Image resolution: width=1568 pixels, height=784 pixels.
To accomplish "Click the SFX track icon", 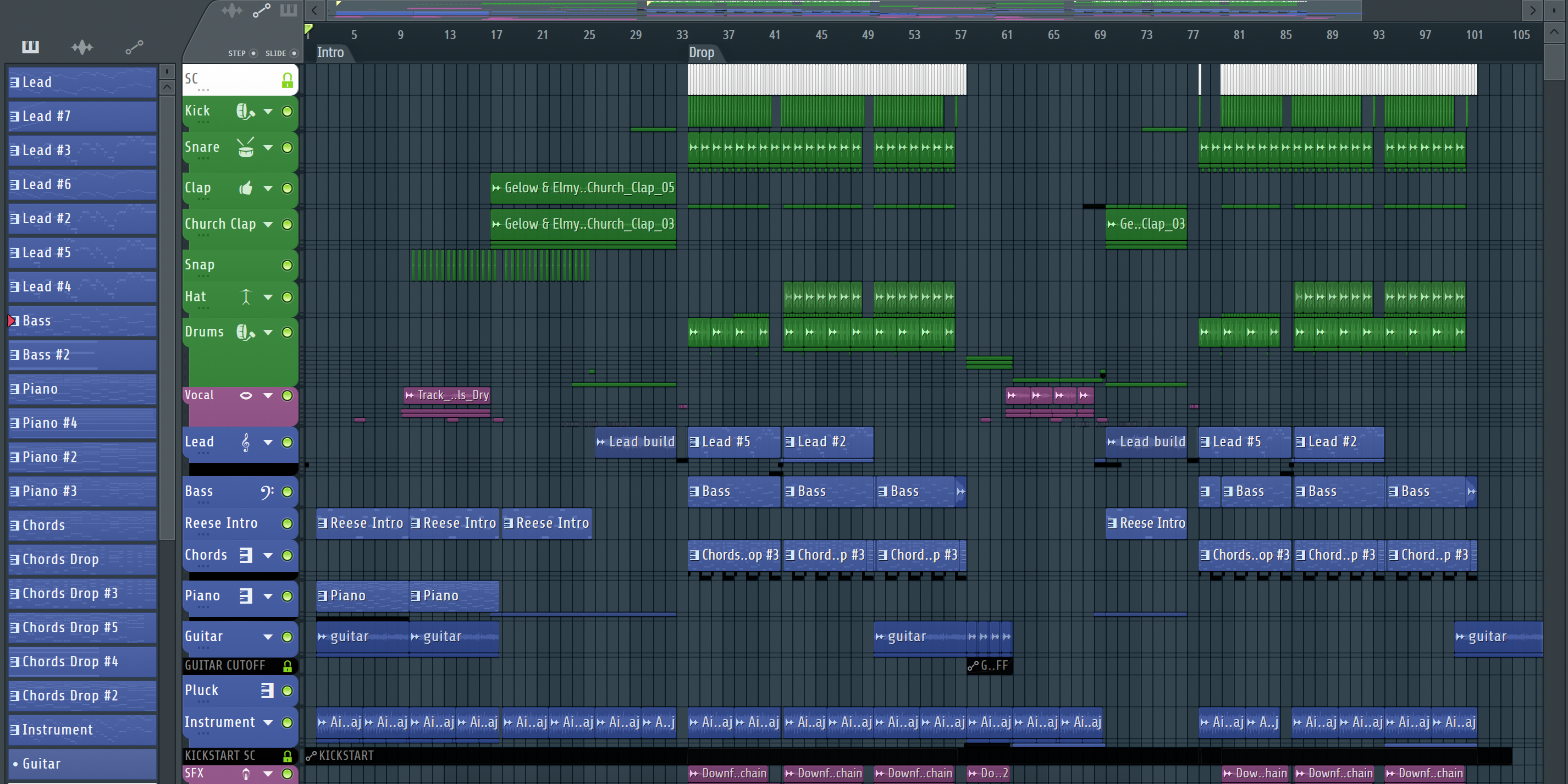I will coord(245,774).
